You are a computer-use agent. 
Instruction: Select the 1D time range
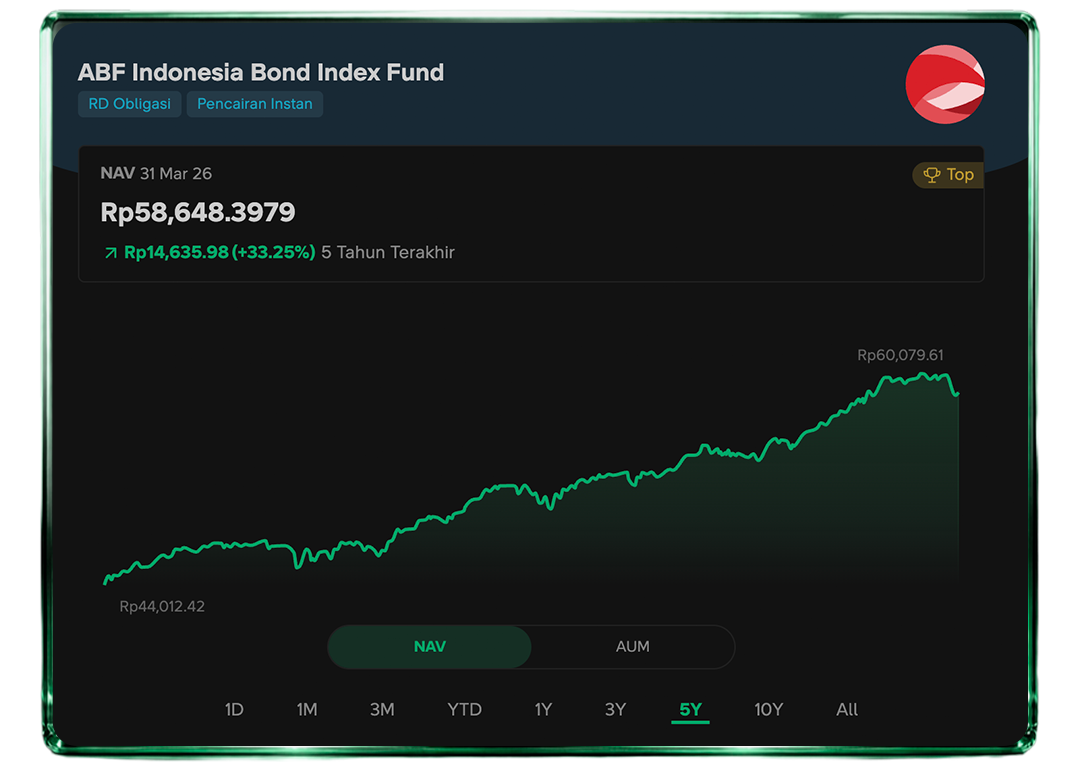tap(234, 710)
